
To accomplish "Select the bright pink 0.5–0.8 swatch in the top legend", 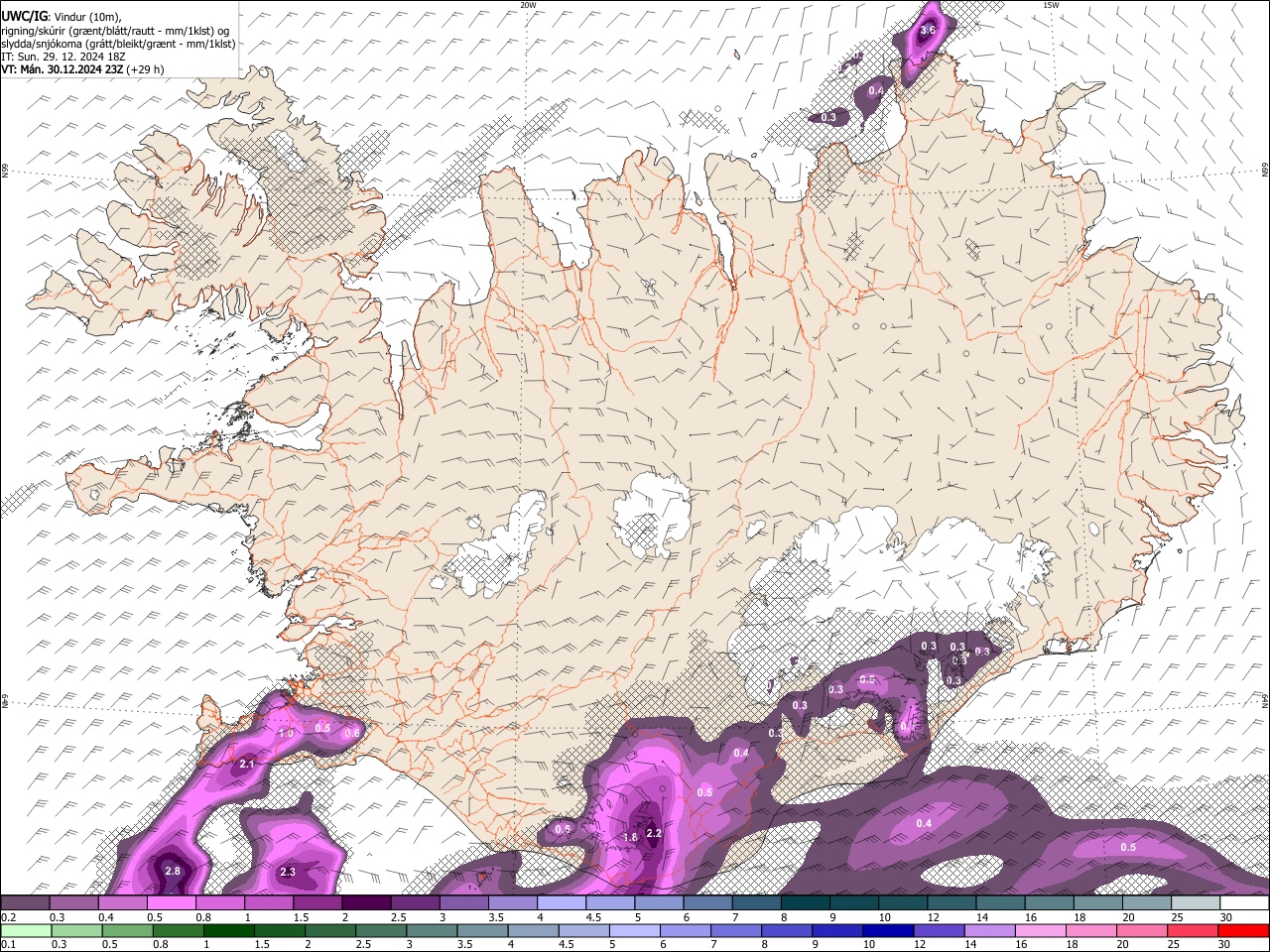I will [172, 903].
